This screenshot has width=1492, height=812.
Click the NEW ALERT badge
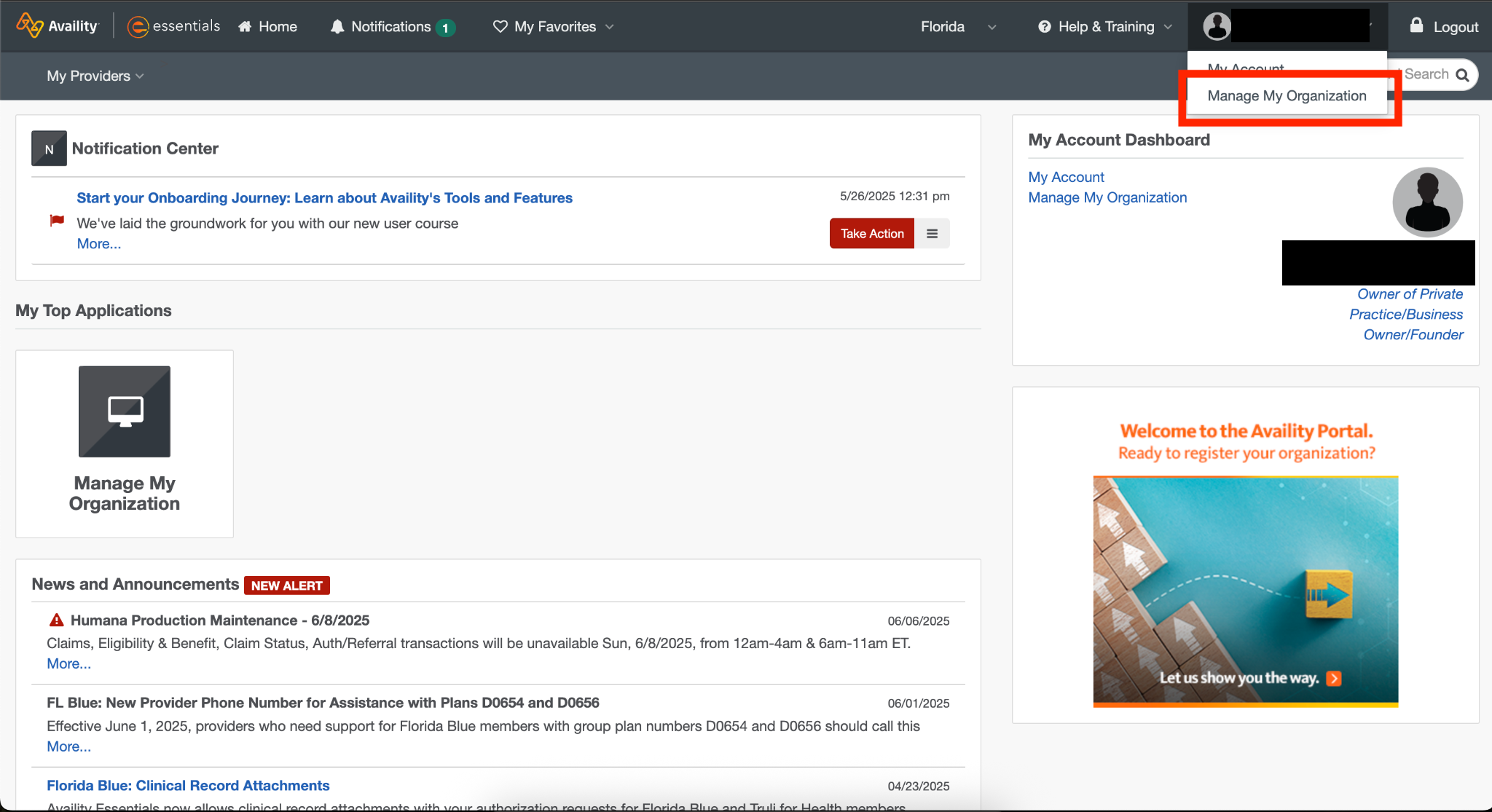click(x=286, y=586)
